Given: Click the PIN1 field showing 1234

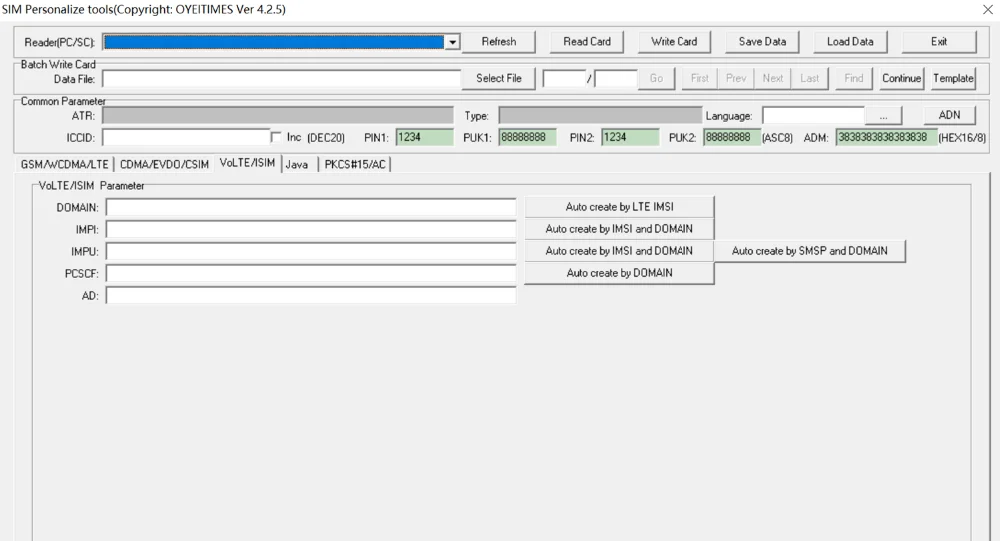Looking at the screenshot, I should click(x=424, y=137).
